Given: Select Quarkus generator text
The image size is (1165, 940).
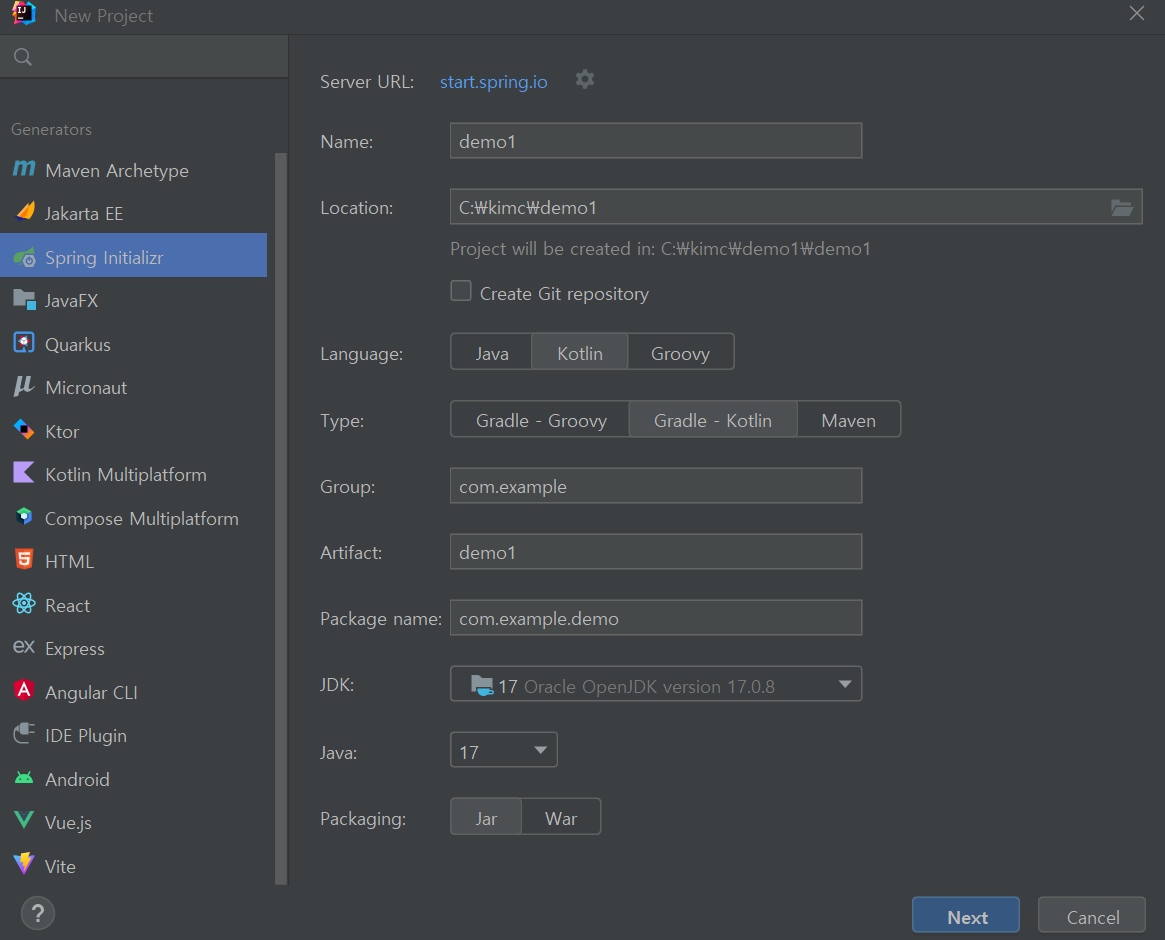Looking at the screenshot, I should [x=78, y=344].
